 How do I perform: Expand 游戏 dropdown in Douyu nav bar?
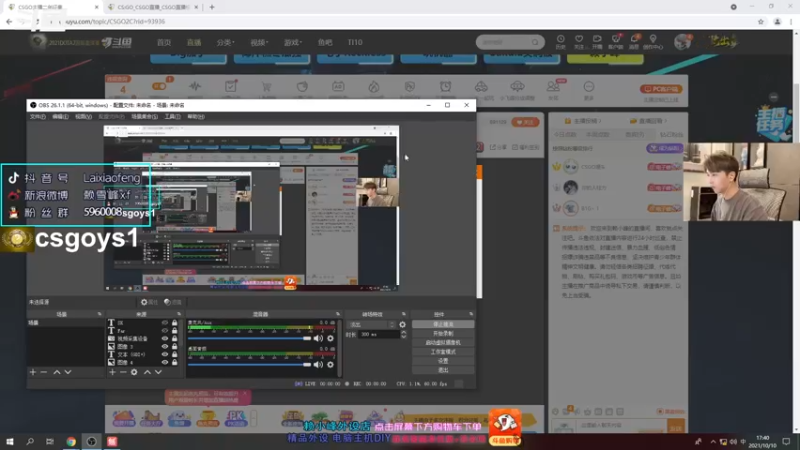point(293,42)
